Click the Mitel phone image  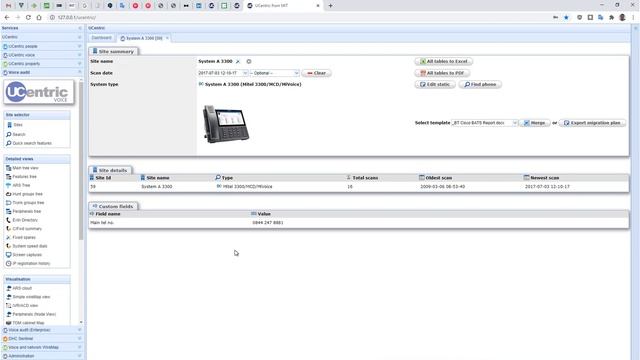226,124
